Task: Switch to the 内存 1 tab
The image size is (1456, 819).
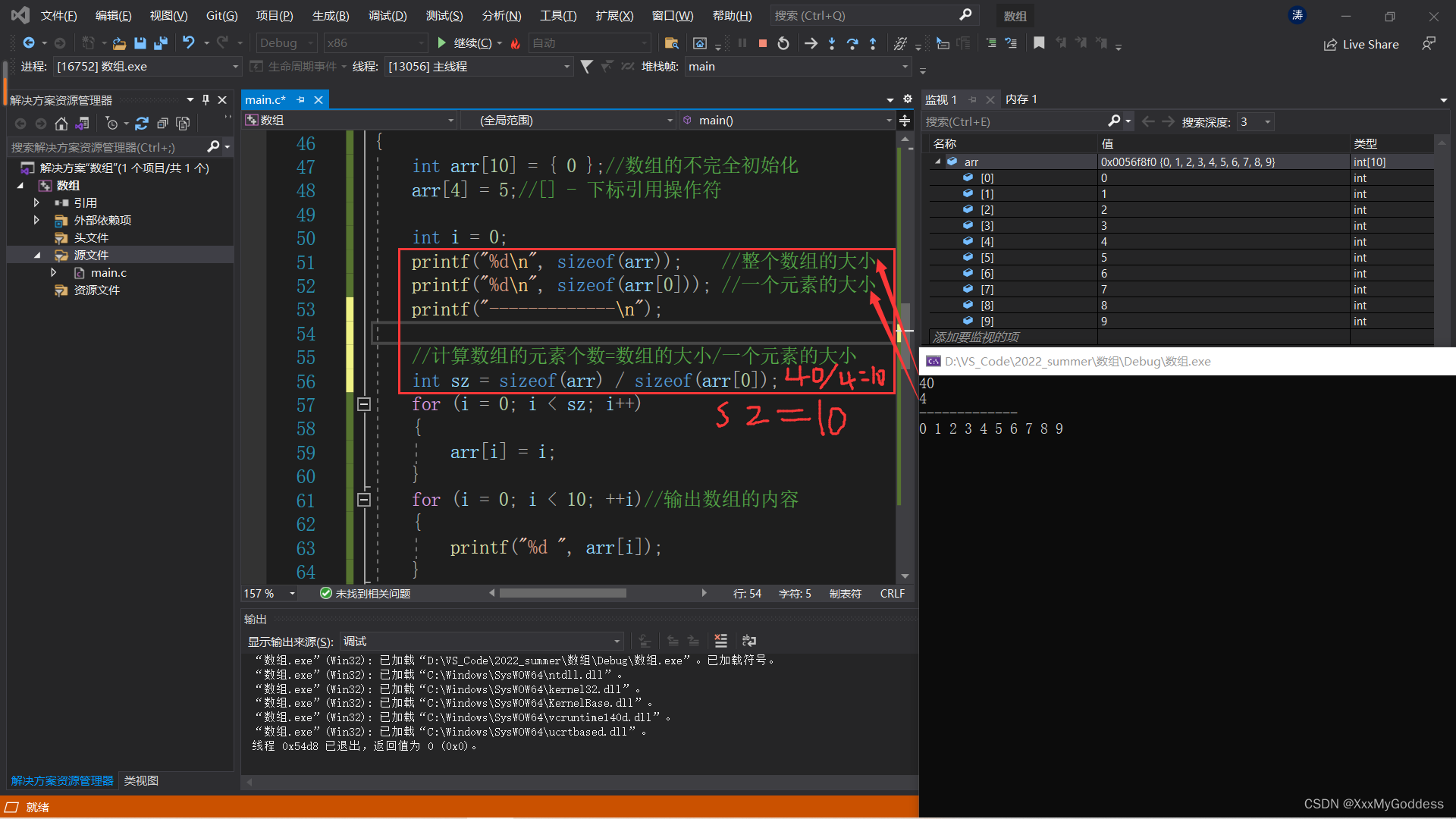Action: [1021, 99]
